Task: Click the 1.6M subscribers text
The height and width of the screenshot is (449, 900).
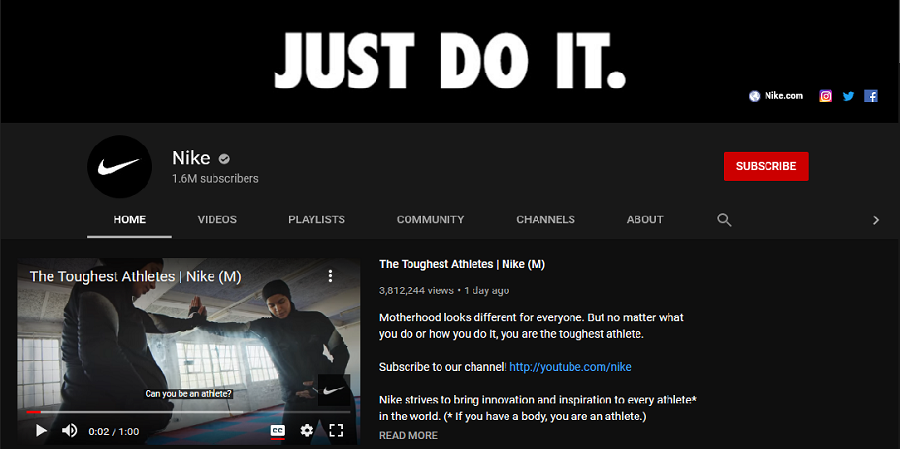Action: (215, 179)
